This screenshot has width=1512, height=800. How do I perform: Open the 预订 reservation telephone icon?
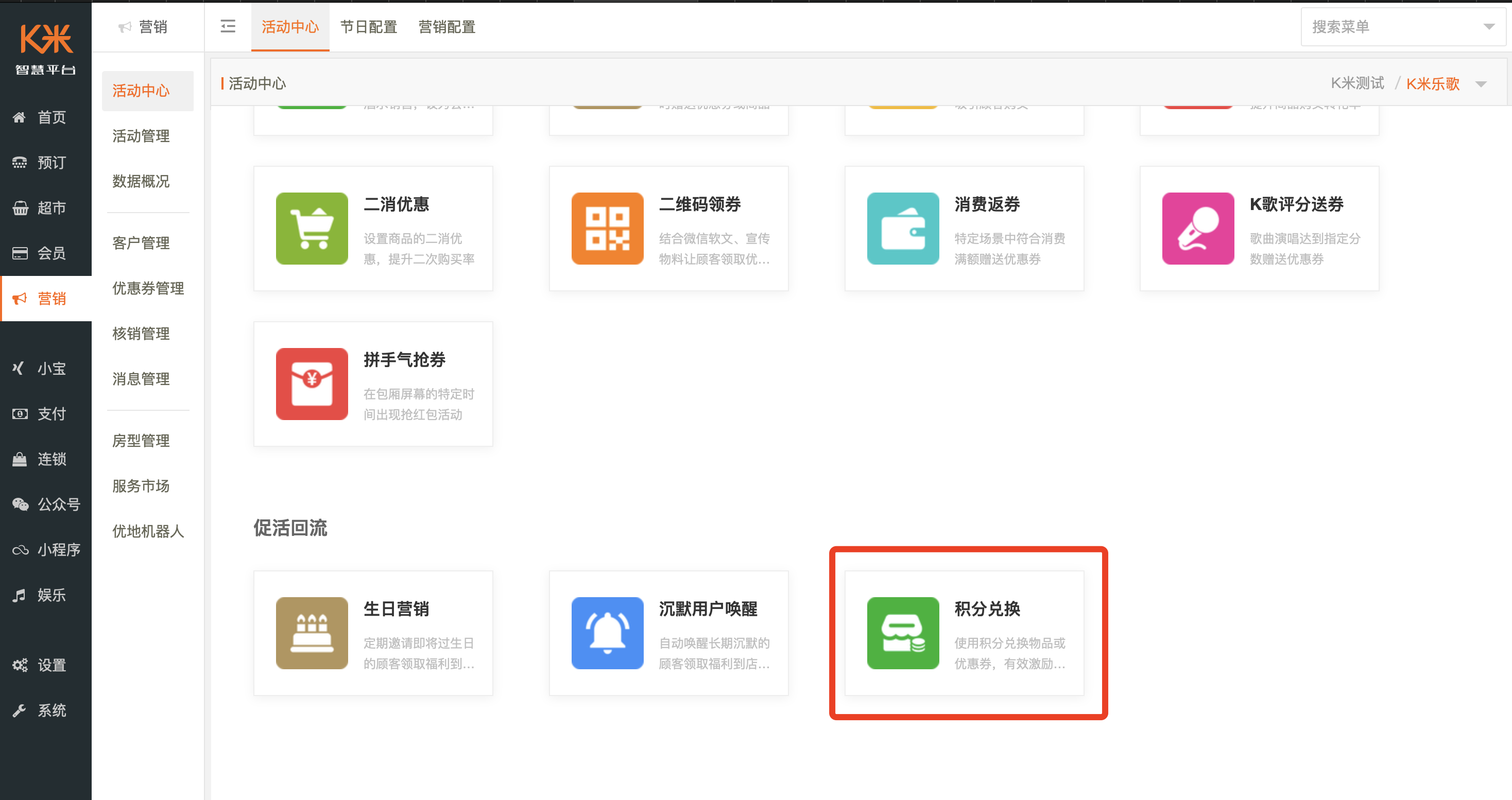coord(20,163)
